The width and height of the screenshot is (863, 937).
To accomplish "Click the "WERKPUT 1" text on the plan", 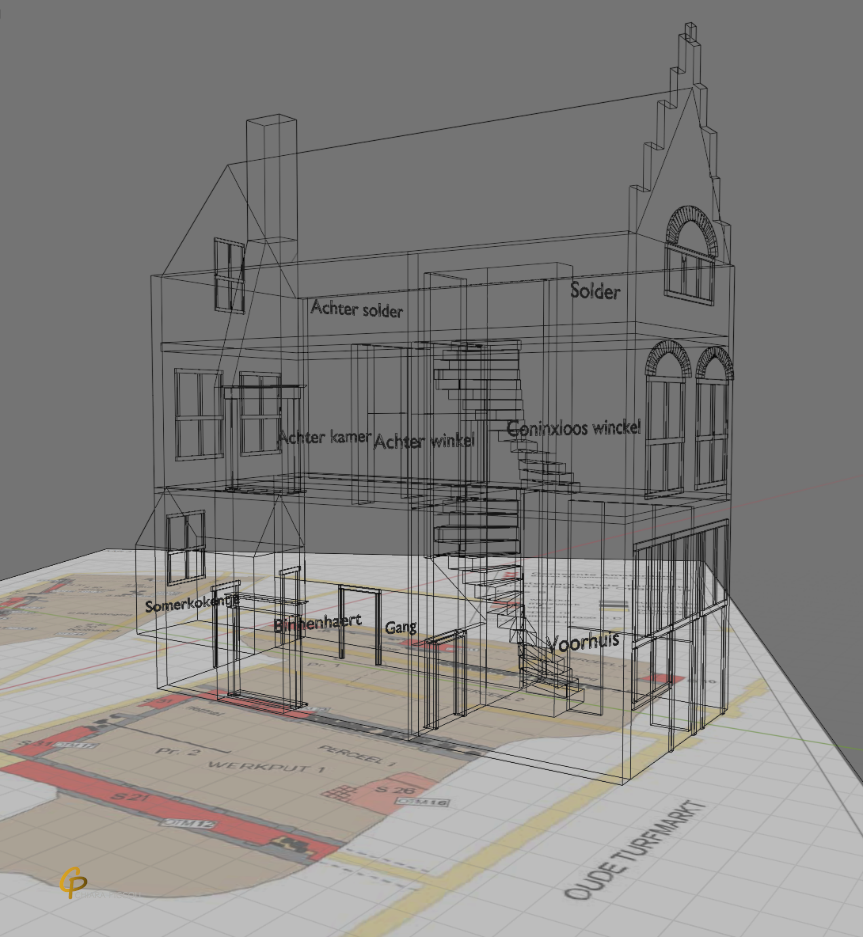I will point(267,767).
